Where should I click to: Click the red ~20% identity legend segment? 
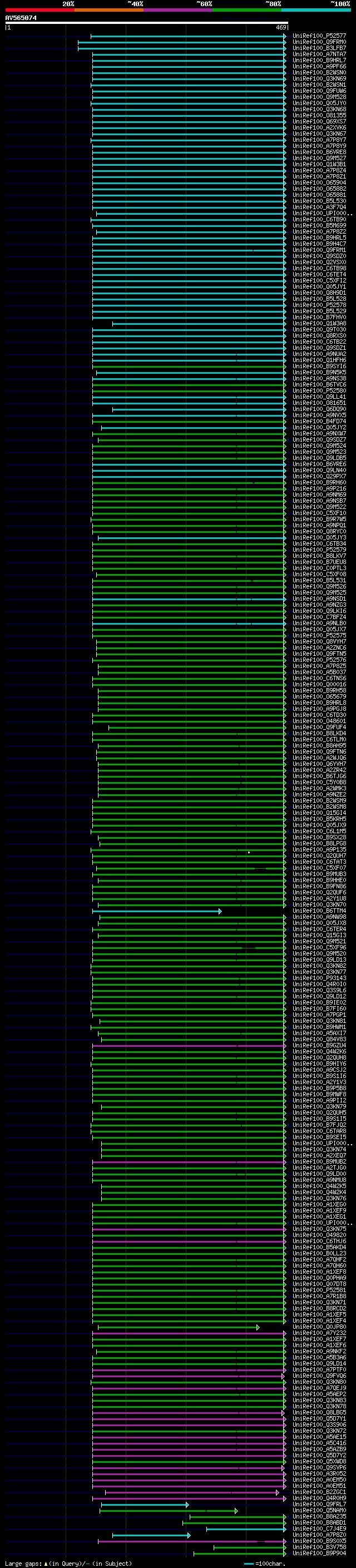39,10
